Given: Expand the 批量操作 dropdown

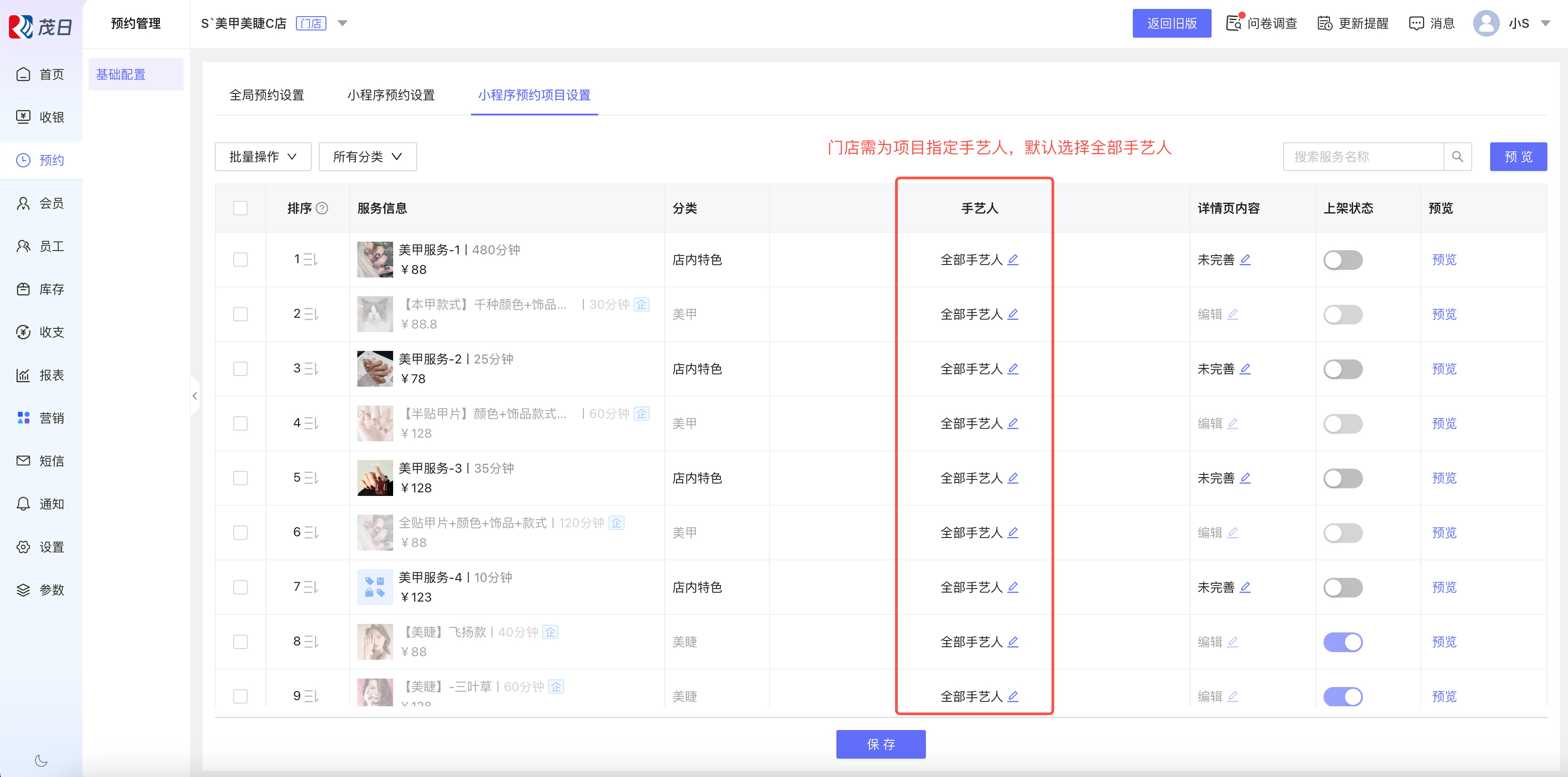Looking at the screenshot, I should [x=263, y=157].
